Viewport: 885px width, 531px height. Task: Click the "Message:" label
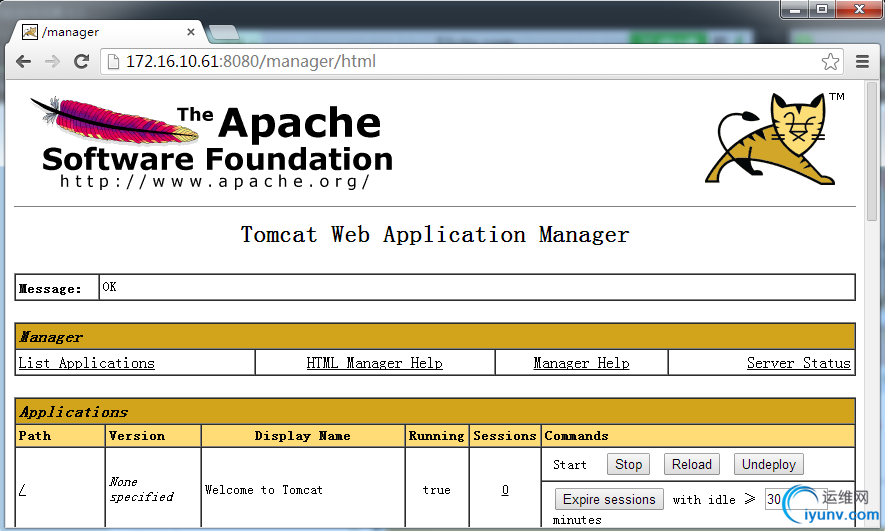[x=50, y=289]
